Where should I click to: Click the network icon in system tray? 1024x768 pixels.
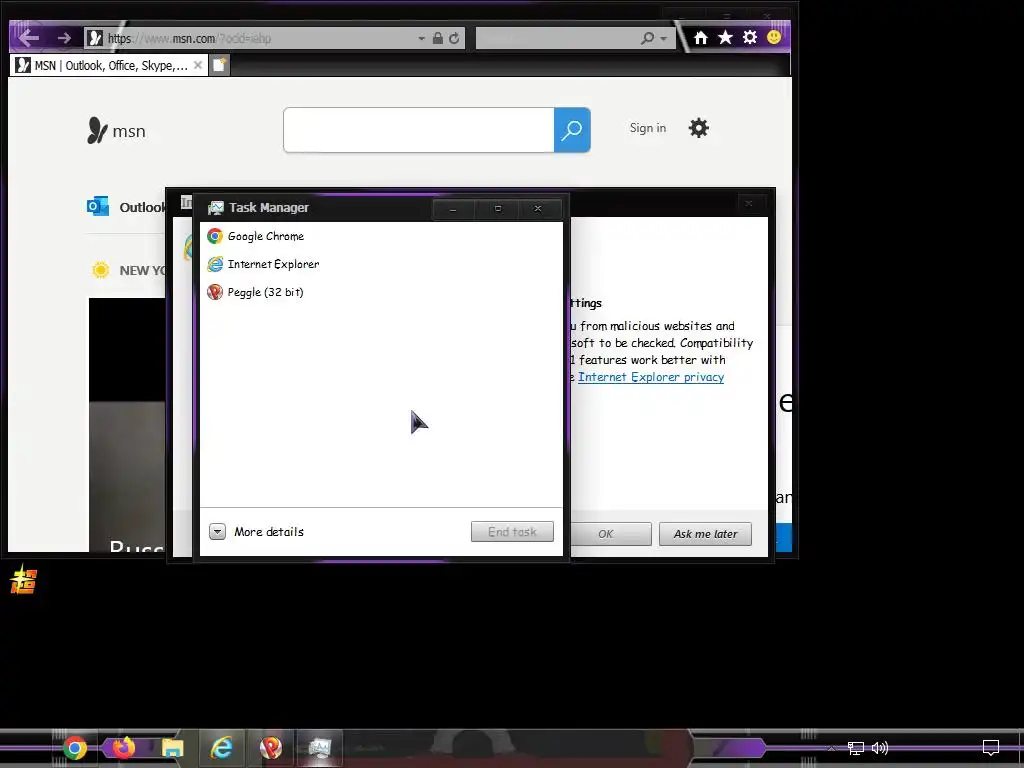[856, 748]
